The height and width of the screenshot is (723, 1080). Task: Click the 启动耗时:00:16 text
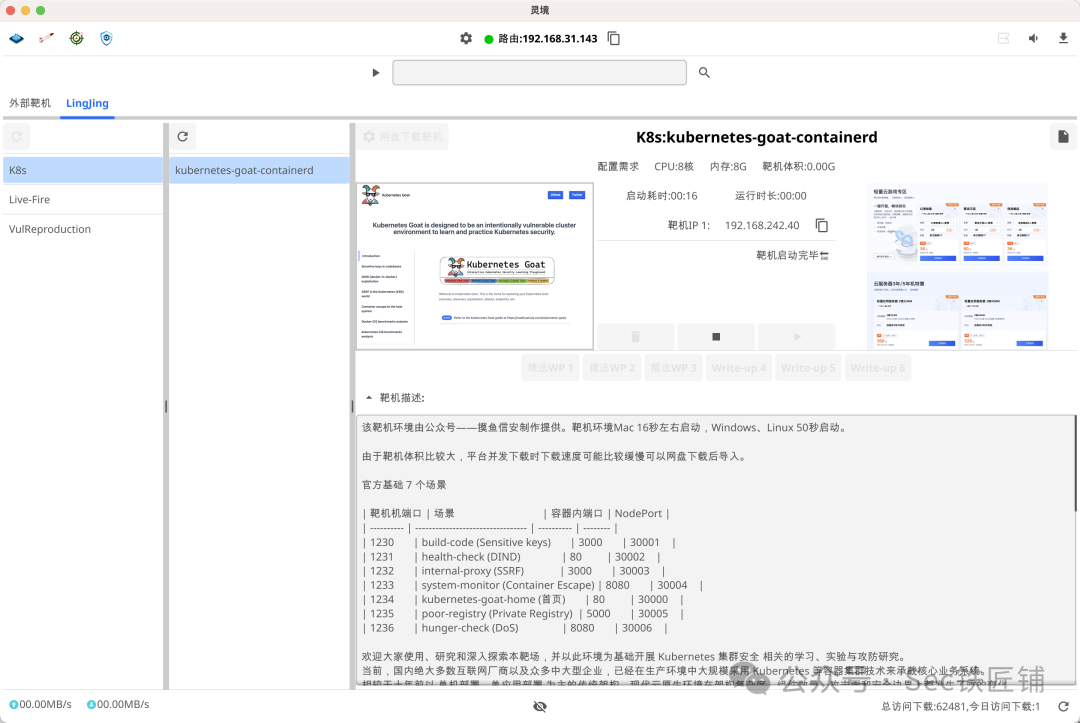click(661, 196)
